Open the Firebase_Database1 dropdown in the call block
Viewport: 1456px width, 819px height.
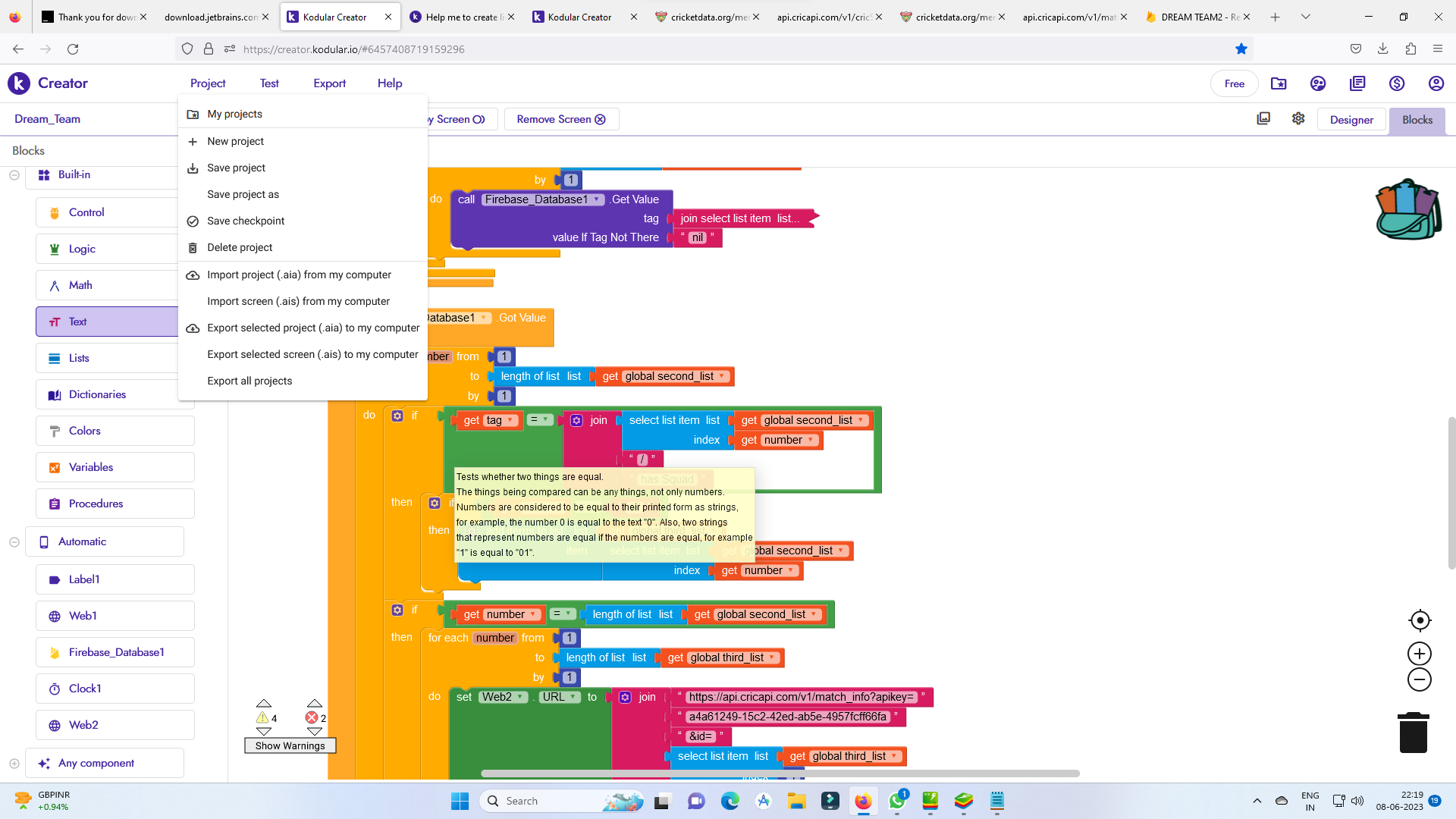[543, 199]
